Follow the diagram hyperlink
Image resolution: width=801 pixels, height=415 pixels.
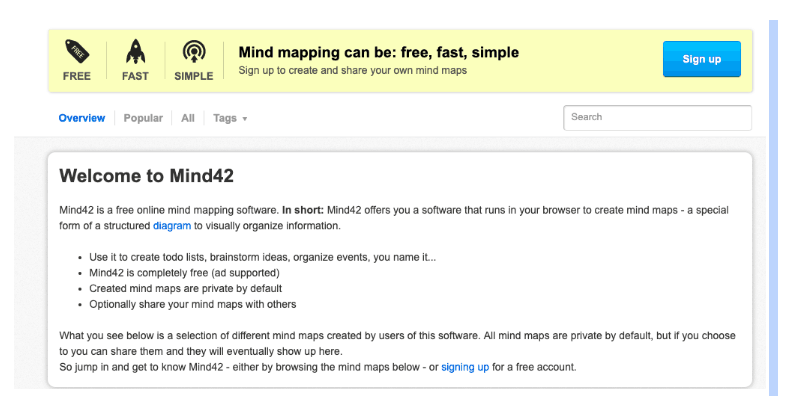(x=172, y=226)
